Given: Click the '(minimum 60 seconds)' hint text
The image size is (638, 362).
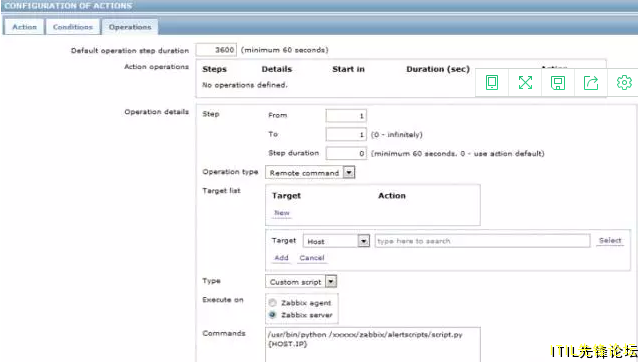Looking at the screenshot, I should 285,50.
